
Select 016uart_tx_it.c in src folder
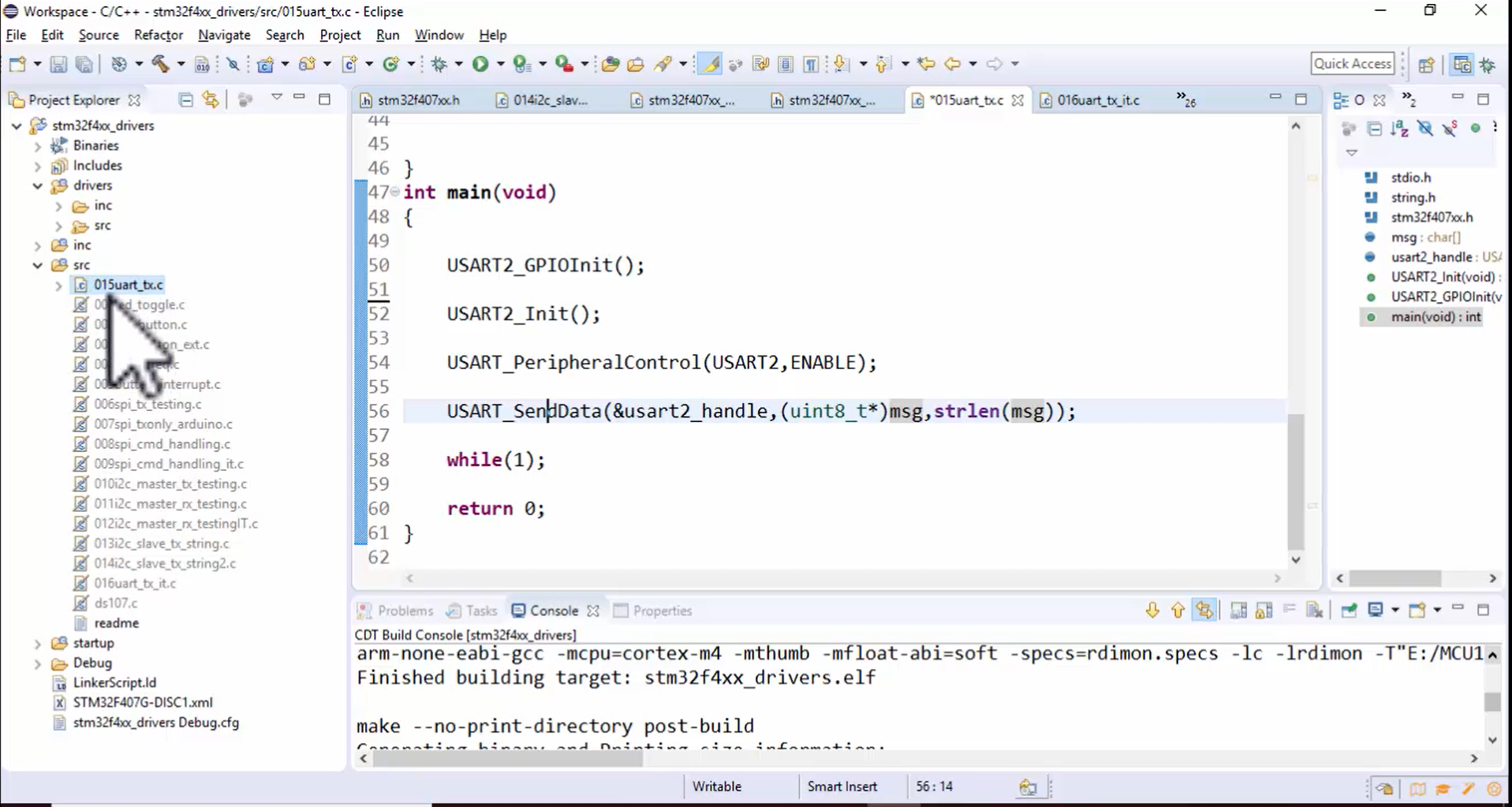(x=135, y=583)
